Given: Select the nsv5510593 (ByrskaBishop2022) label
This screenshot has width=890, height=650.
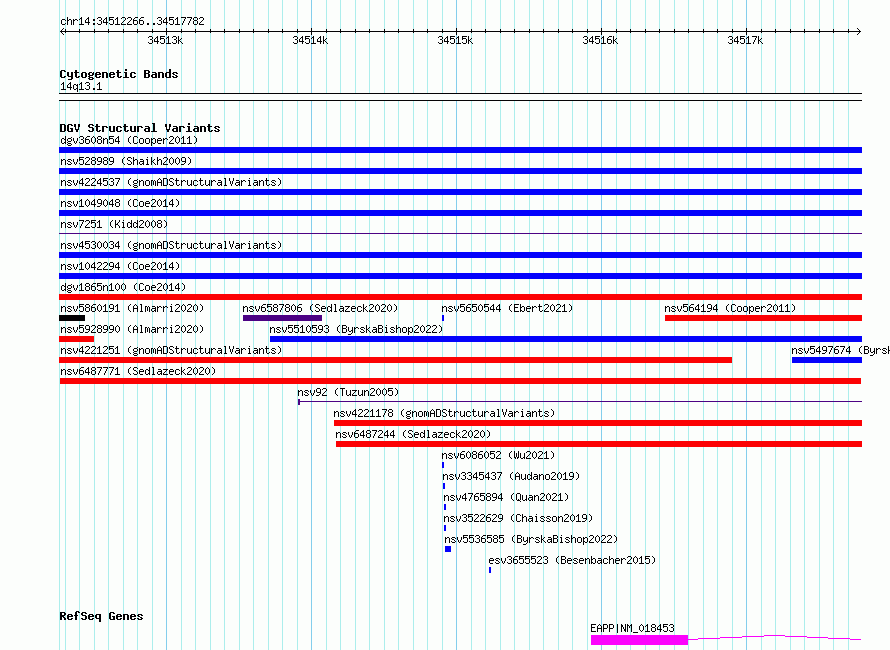Looking at the screenshot, I should pos(356,329).
